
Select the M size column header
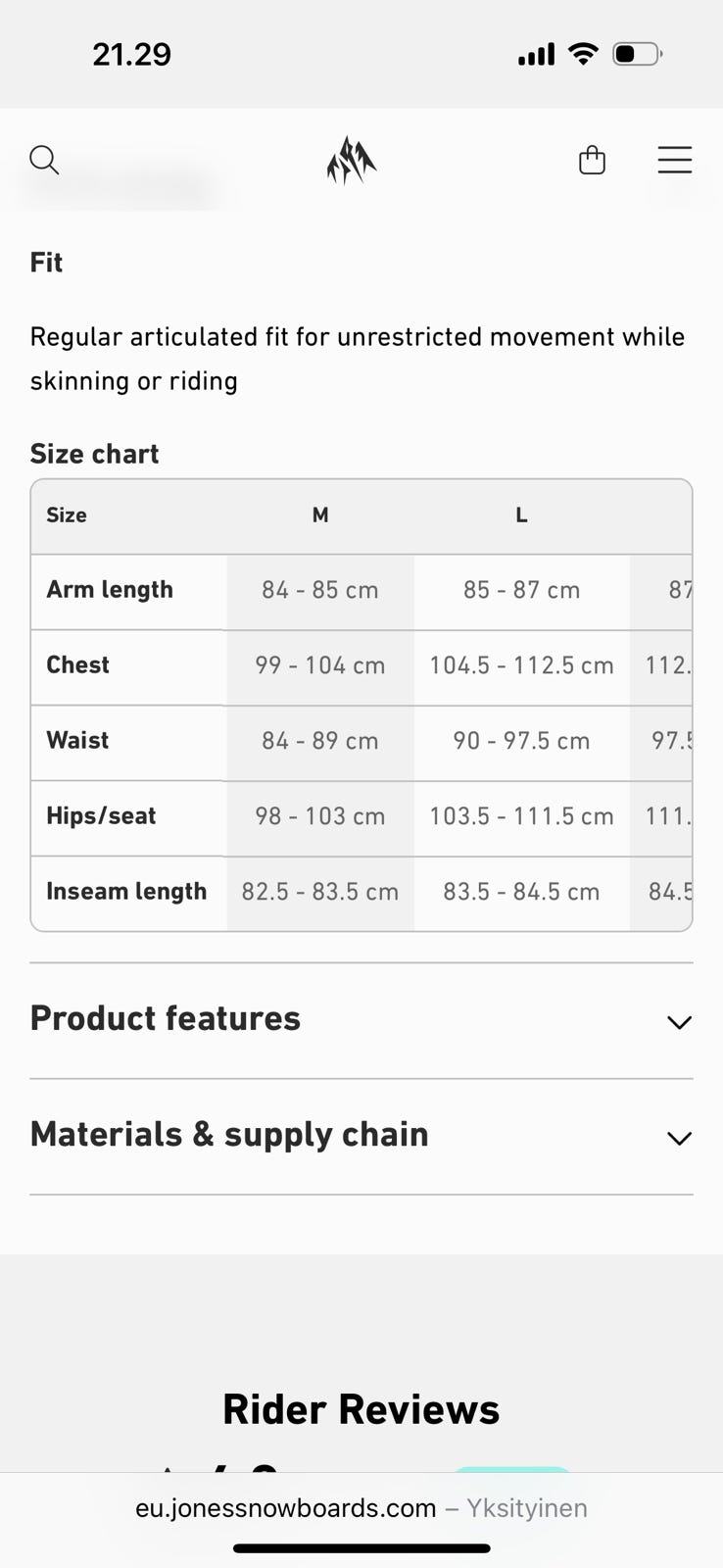coord(320,515)
